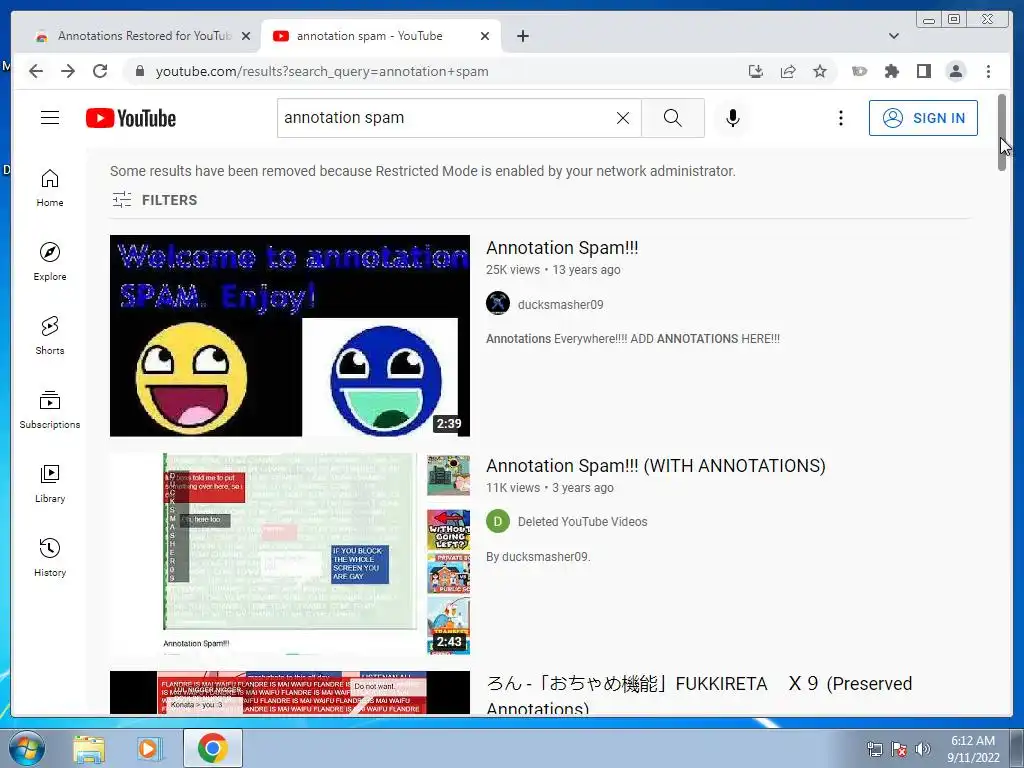This screenshot has width=1024, height=768.
Task: Run the search with the magnifier button
Action: click(673, 118)
